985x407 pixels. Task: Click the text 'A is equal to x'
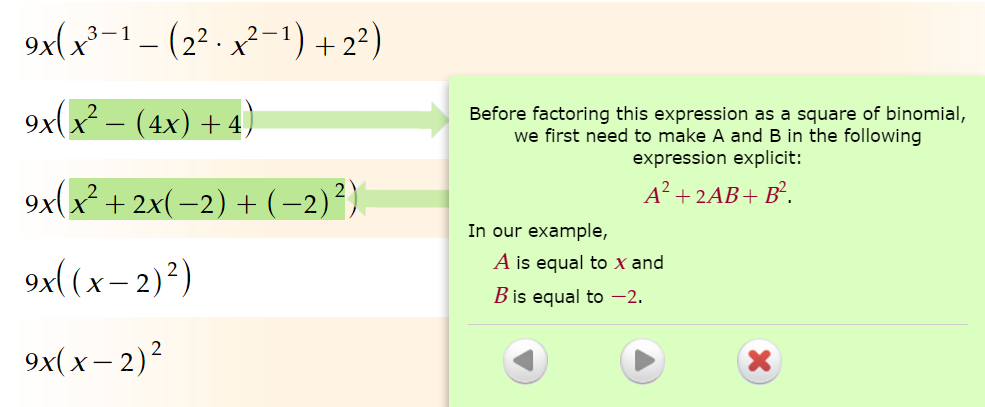click(x=560, y=262)
